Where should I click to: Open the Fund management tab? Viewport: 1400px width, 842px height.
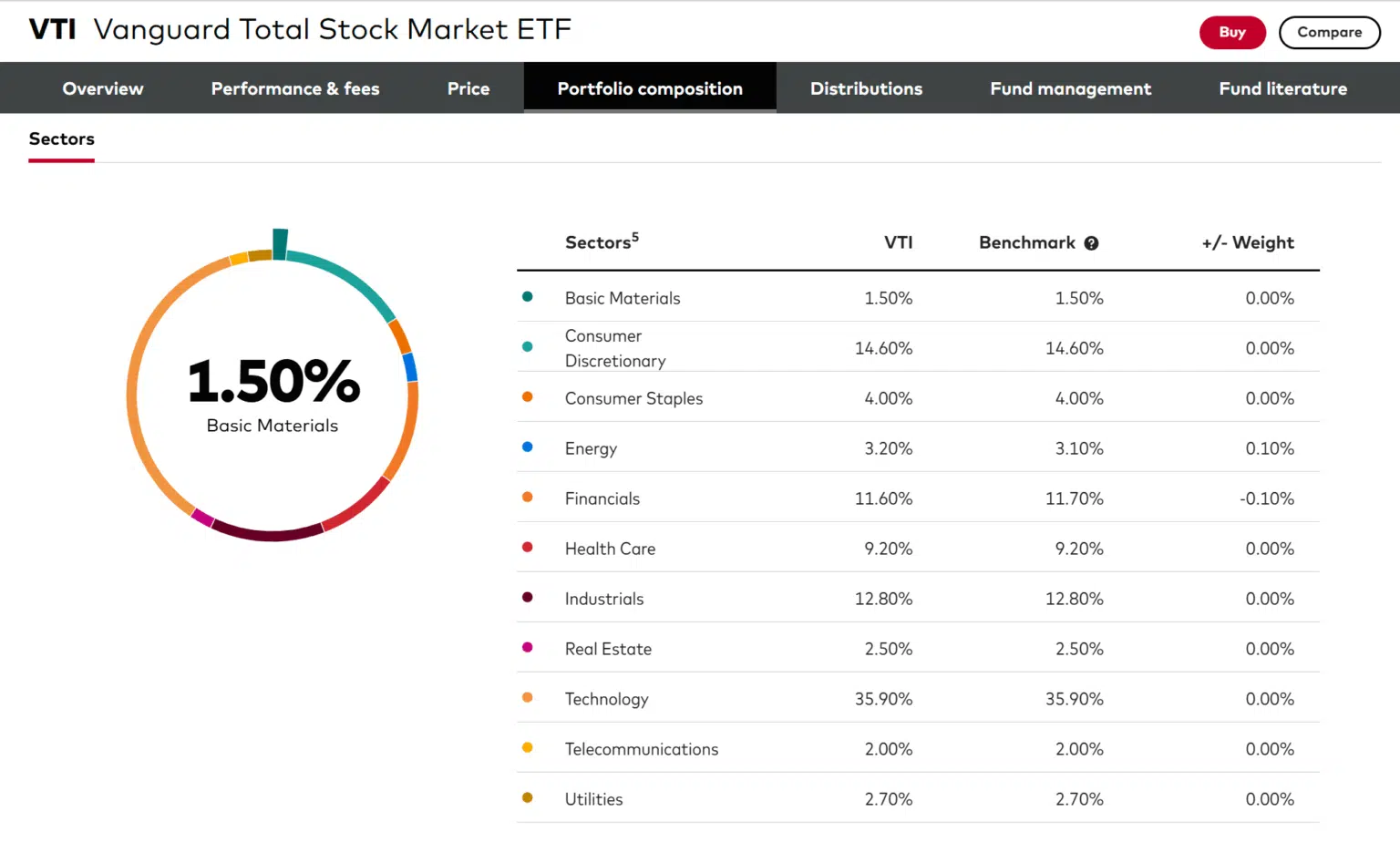[1070, 88]
